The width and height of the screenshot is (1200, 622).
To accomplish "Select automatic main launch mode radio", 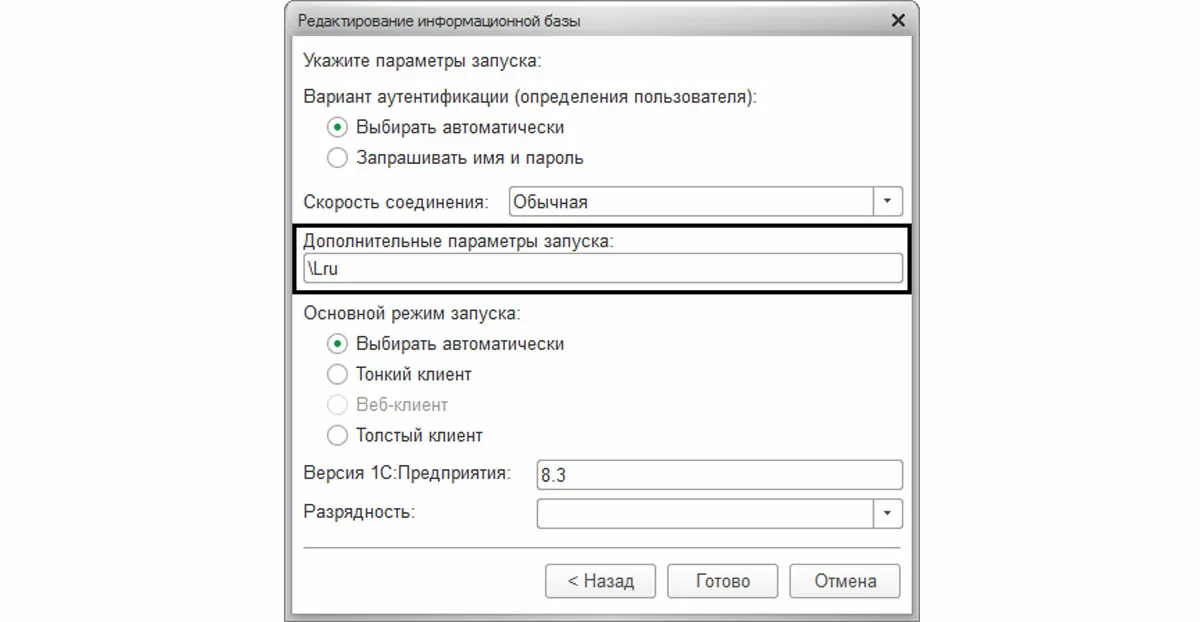I will tap(338, 344).
